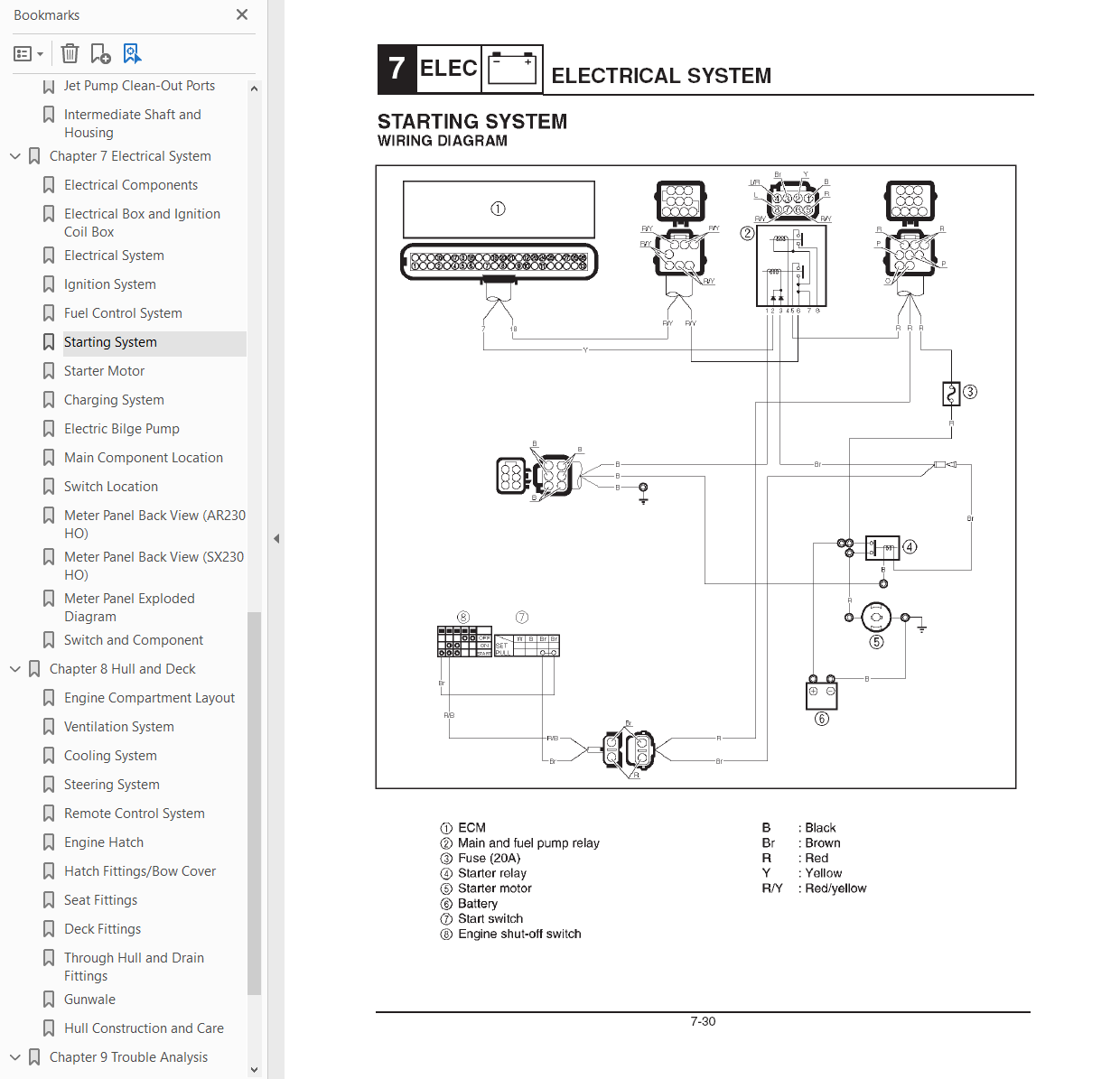Open Starter Motor bookmark
This screenshot has height=1079, width=1120.
[x=104, y=371]
